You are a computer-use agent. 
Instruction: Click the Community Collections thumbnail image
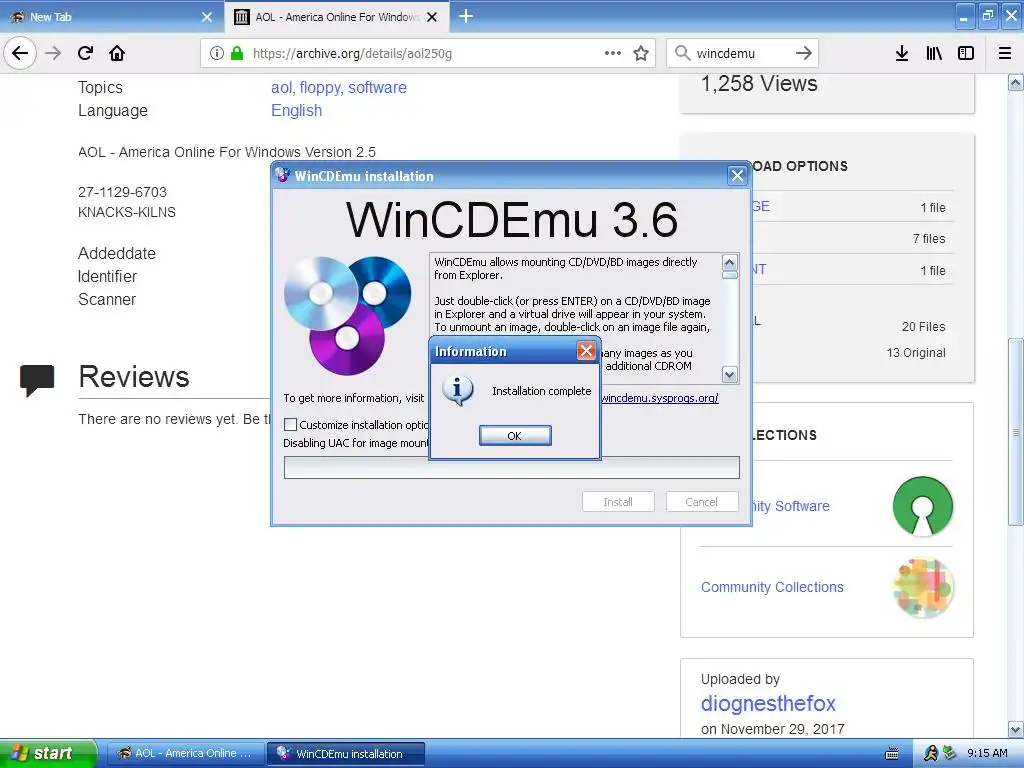(x=923, y=587)
